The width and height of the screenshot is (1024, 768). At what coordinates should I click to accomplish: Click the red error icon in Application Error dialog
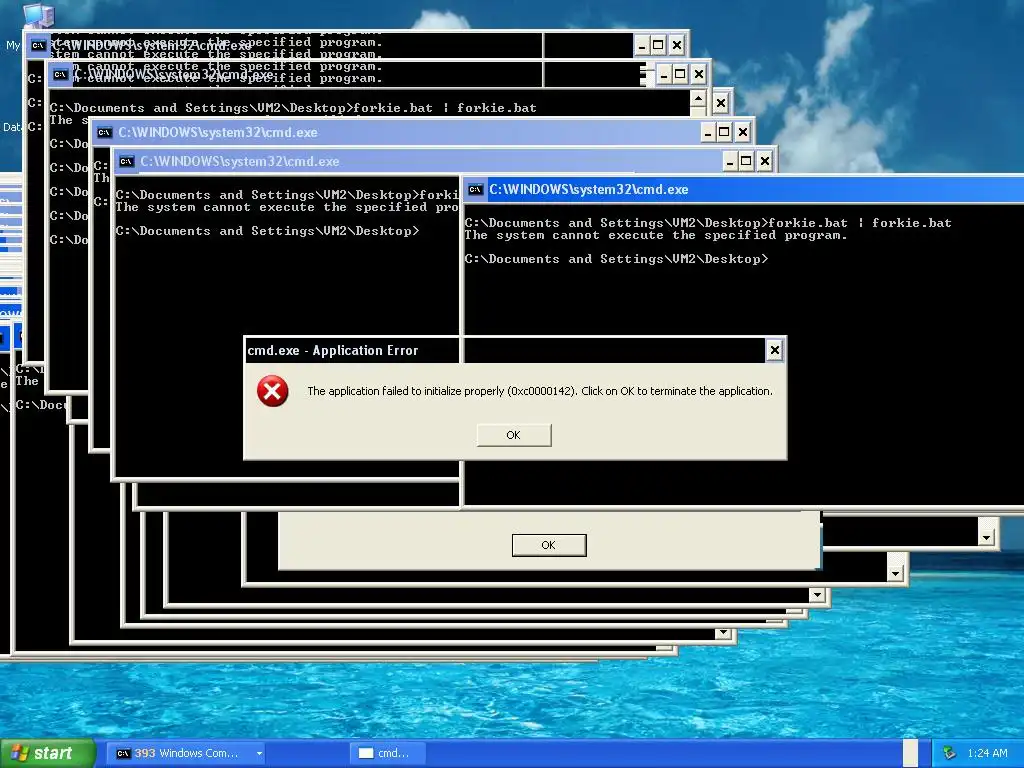272,391
